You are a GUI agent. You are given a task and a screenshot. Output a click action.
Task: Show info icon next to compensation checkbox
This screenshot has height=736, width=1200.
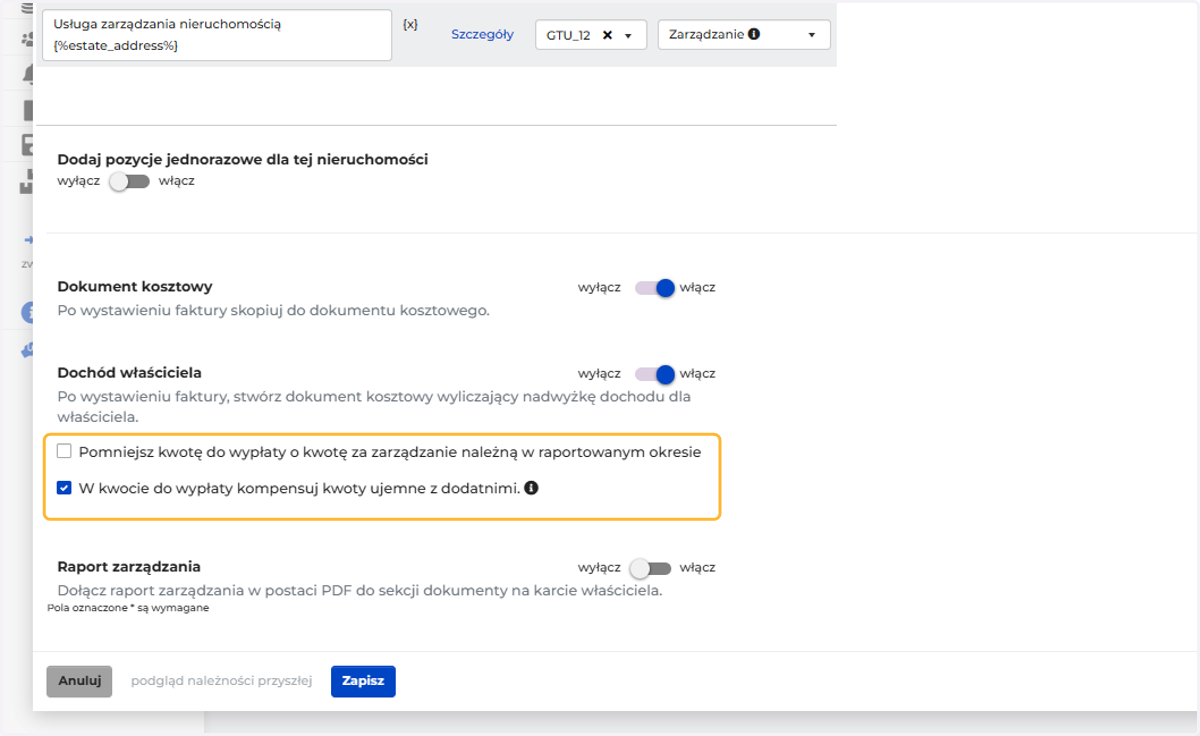[531, 488]
